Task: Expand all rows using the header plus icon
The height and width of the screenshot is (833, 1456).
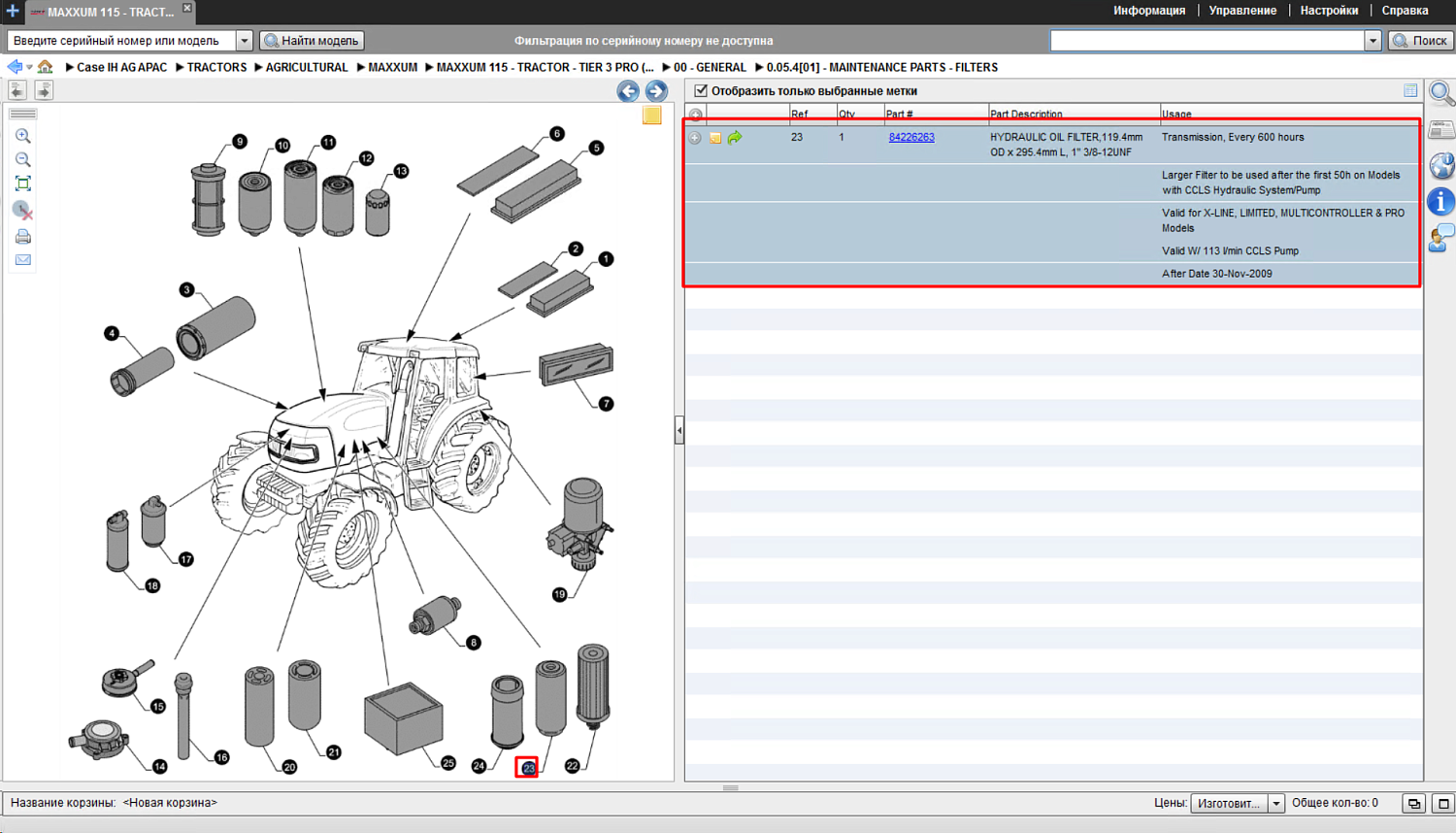Action: click(695, 115)
